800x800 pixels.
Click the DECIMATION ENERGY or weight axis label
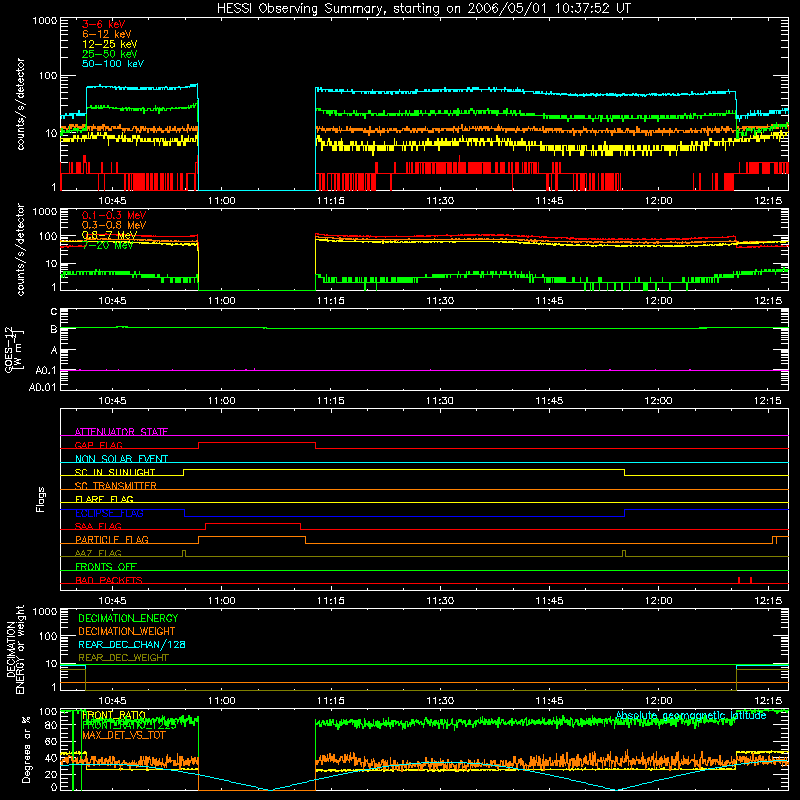15,649
